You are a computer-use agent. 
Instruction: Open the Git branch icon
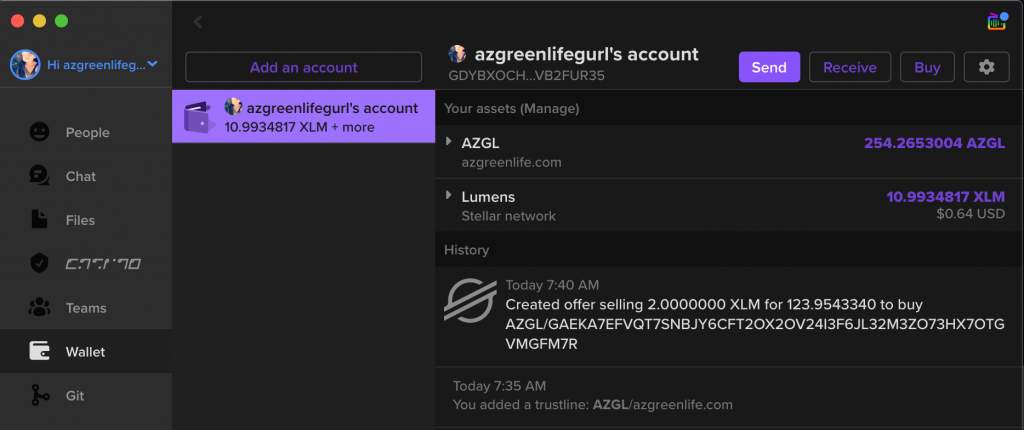point(39,395)
